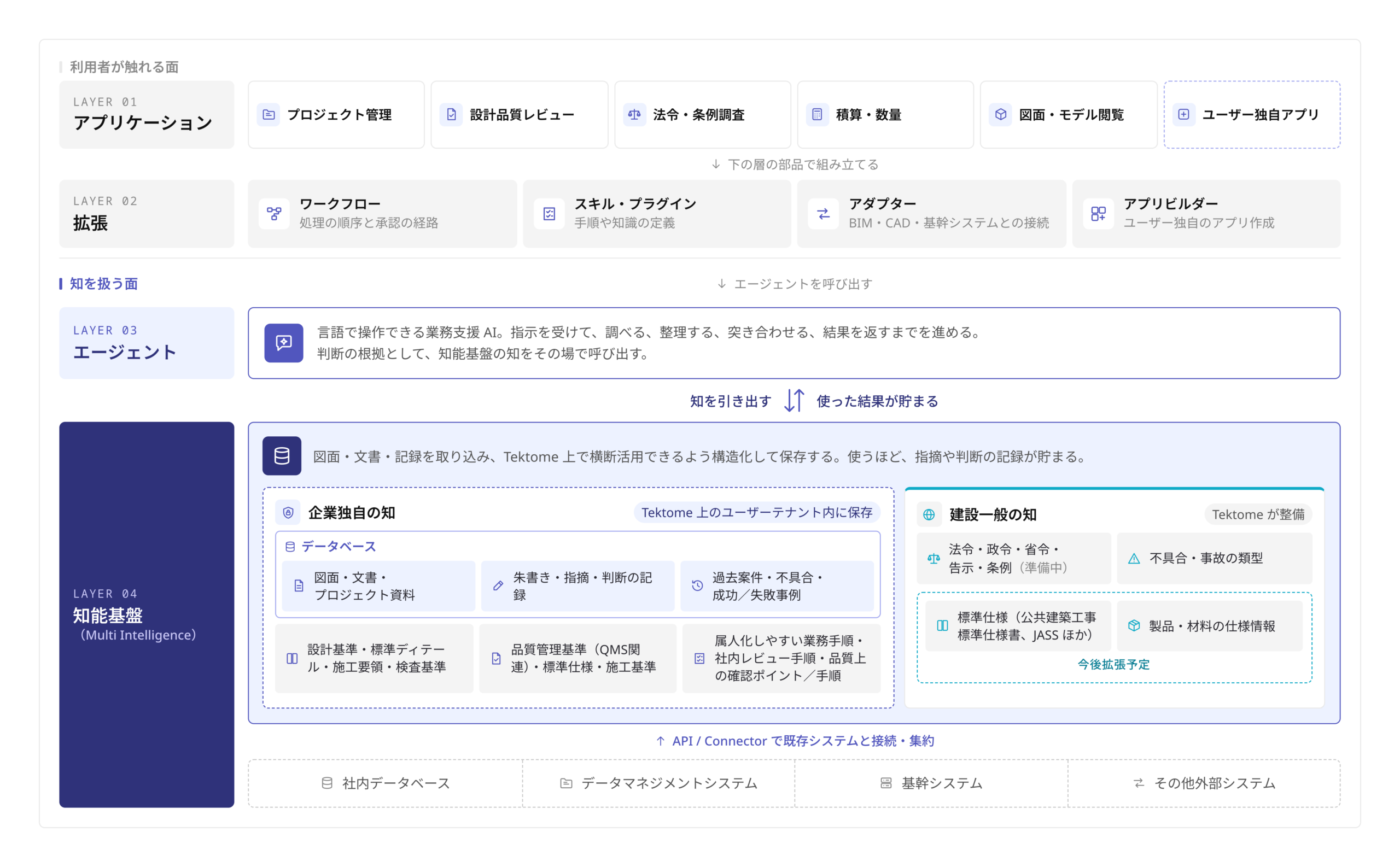Open the プロジェクト管理 app card
Image resolution: width=1400 pixels, height=867 pixels.
coord(336,115)
